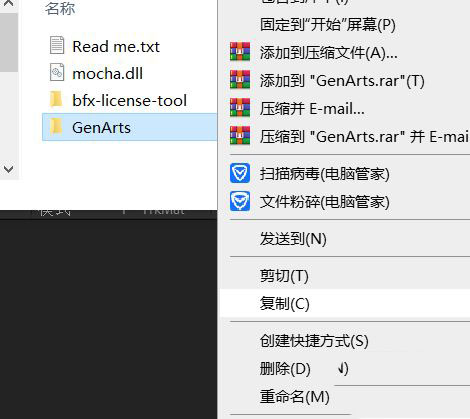Click the GenArts folder icon
The height and width of the screenshot is (419, 470).
tap(56, 127)
